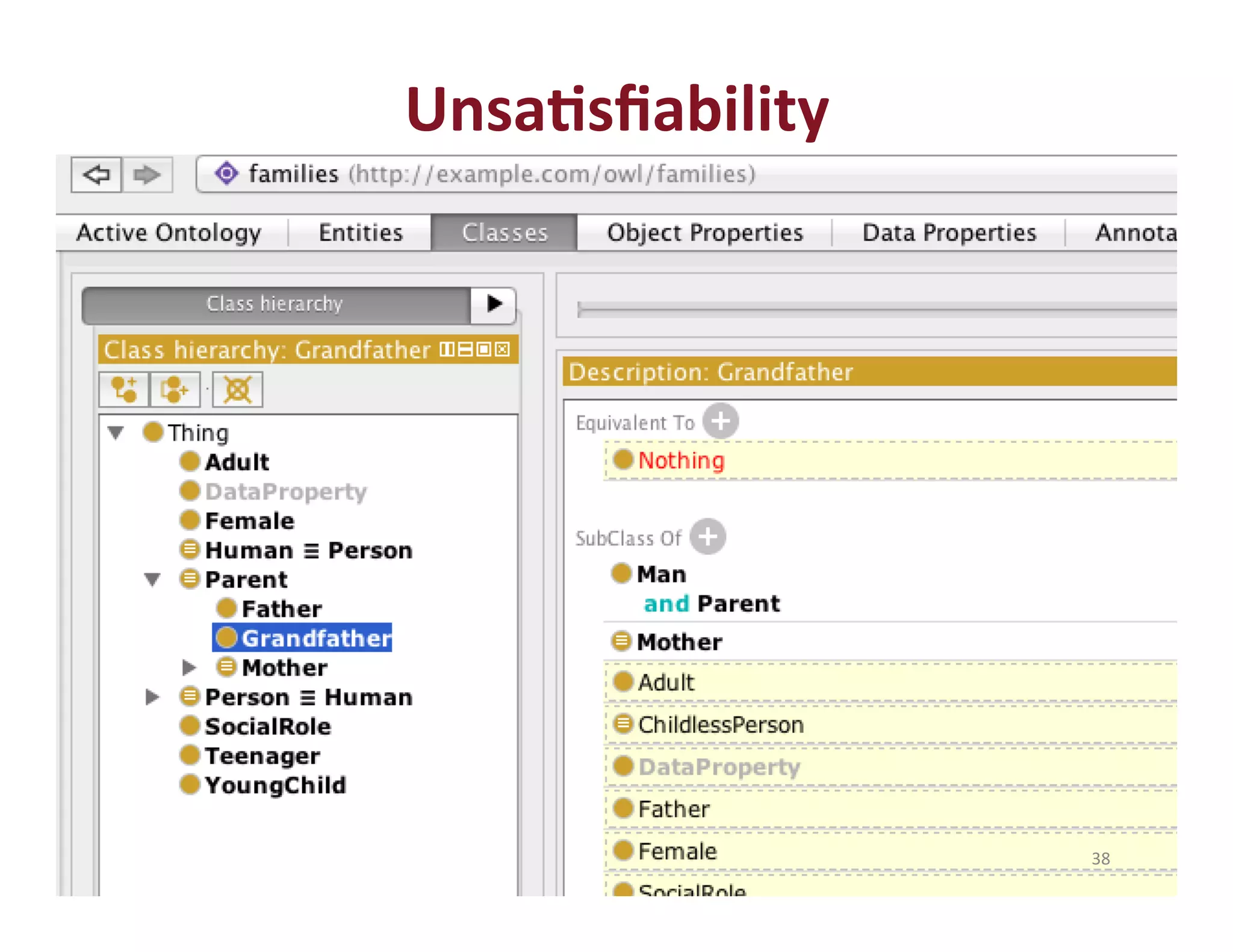Add a SubClass Of expression
1233x952 pixels.
pos(707,536)
